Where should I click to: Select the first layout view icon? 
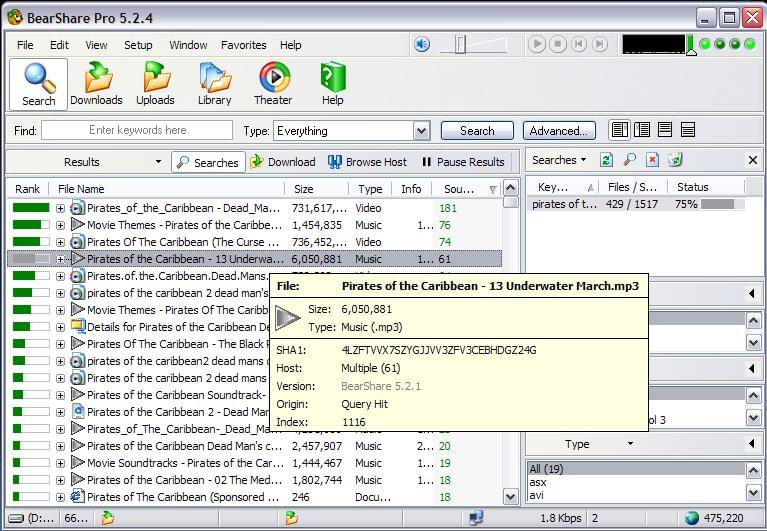click(620, 130)
